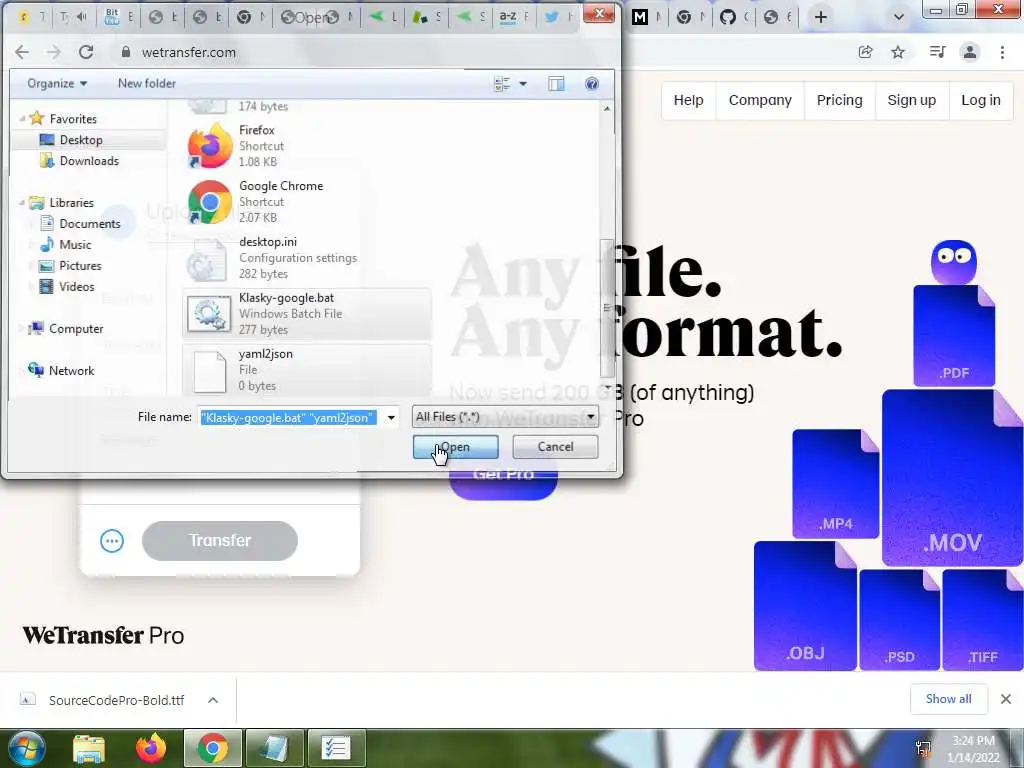Toggle the preview pane icon
1024x768 pixels.
coord(556,84)
